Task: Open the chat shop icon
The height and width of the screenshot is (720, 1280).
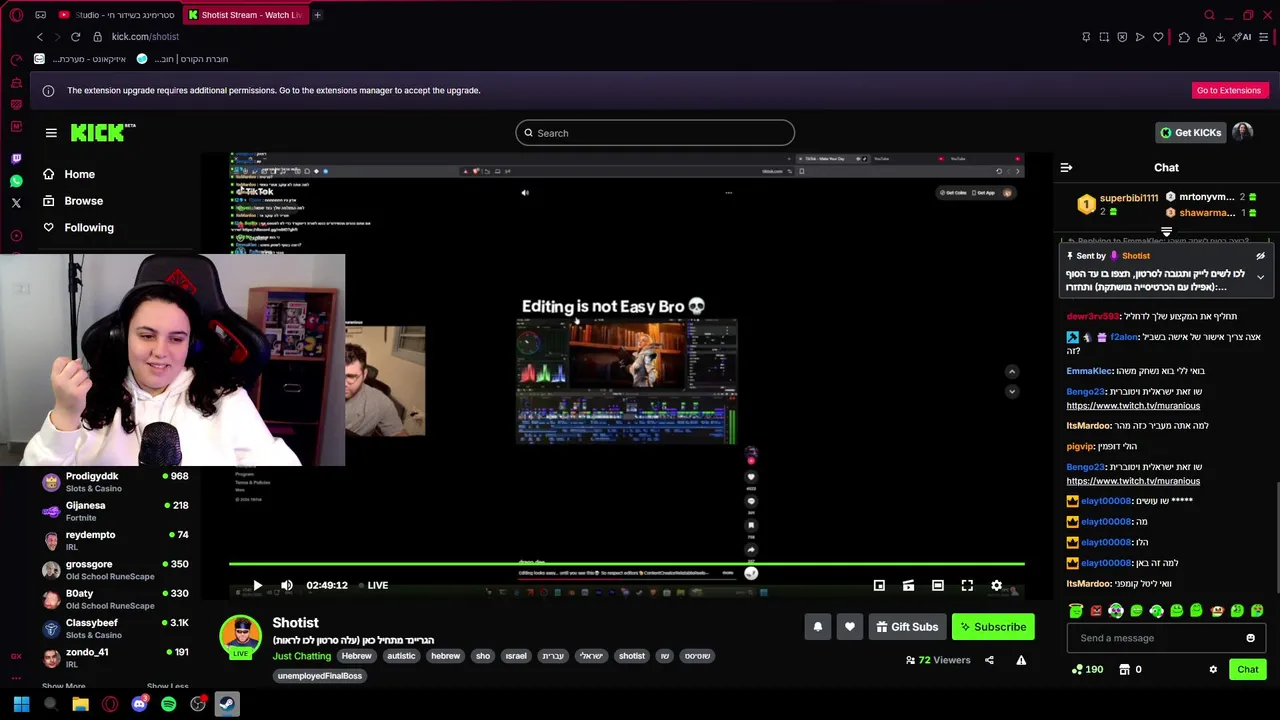Action: click(x=1124, y=669)
